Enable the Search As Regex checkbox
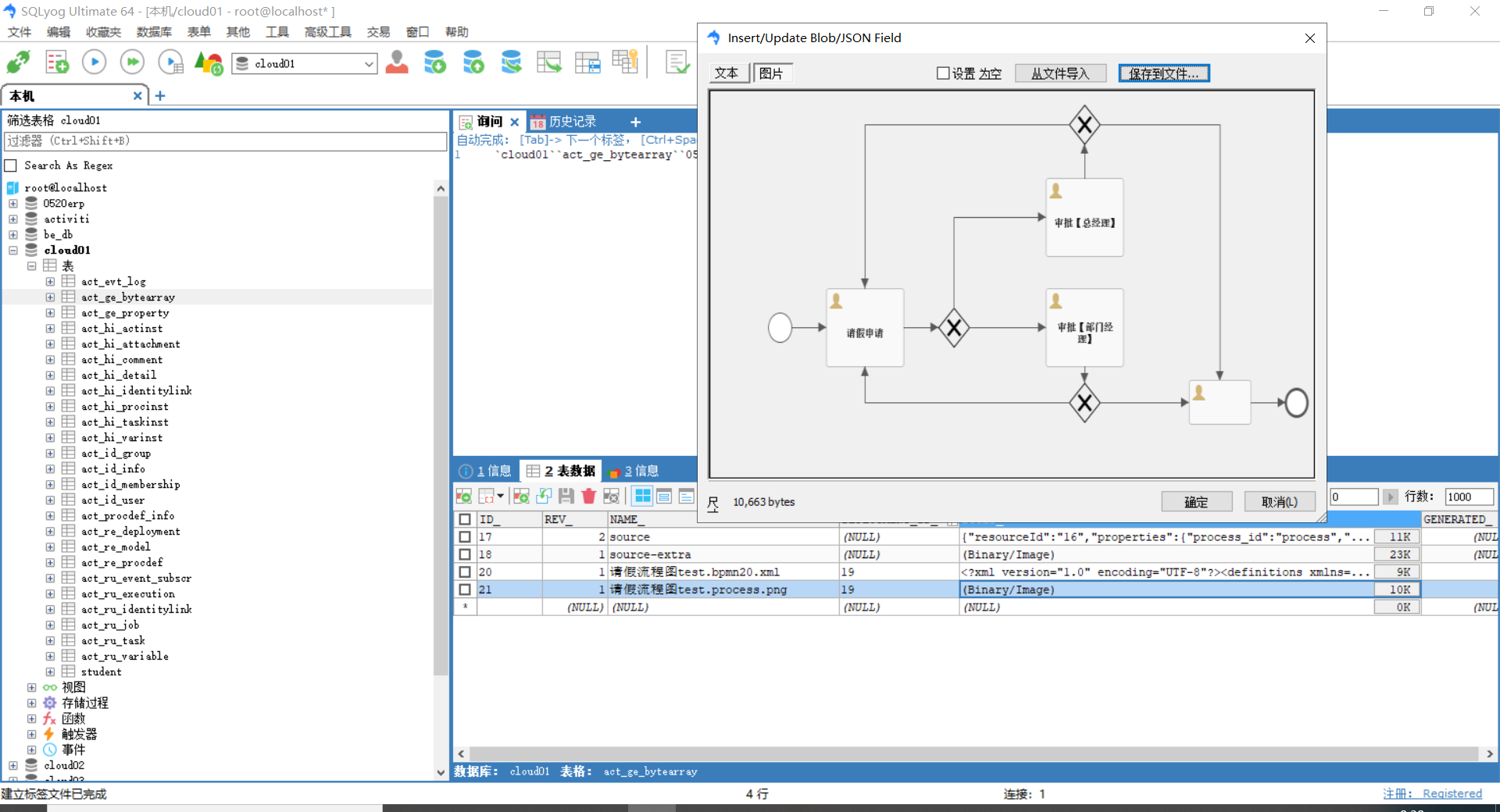Viewport: 1500px width, 812px height. click(11, 166)
